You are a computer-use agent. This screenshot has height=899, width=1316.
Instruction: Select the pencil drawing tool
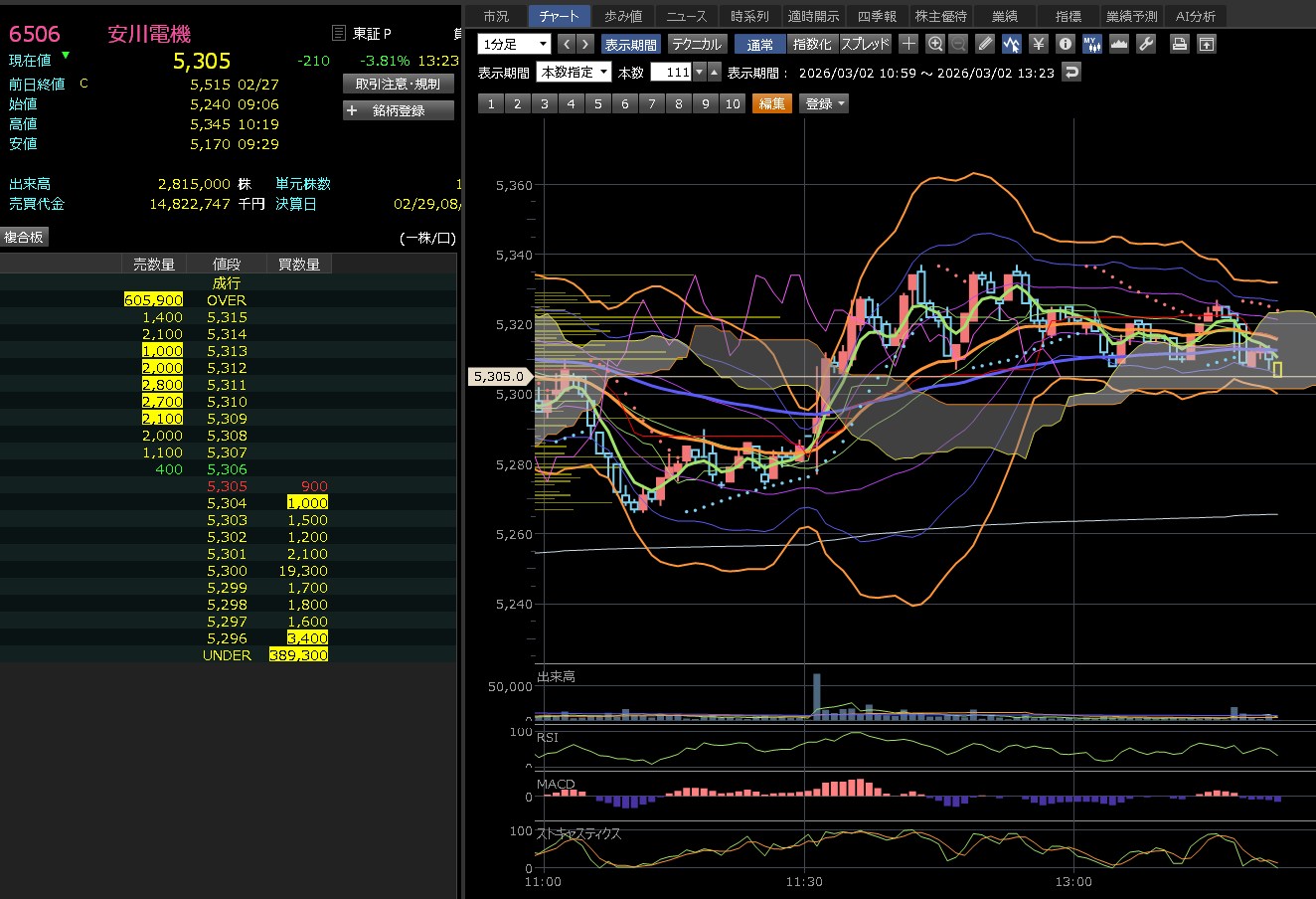click(985, 44)
